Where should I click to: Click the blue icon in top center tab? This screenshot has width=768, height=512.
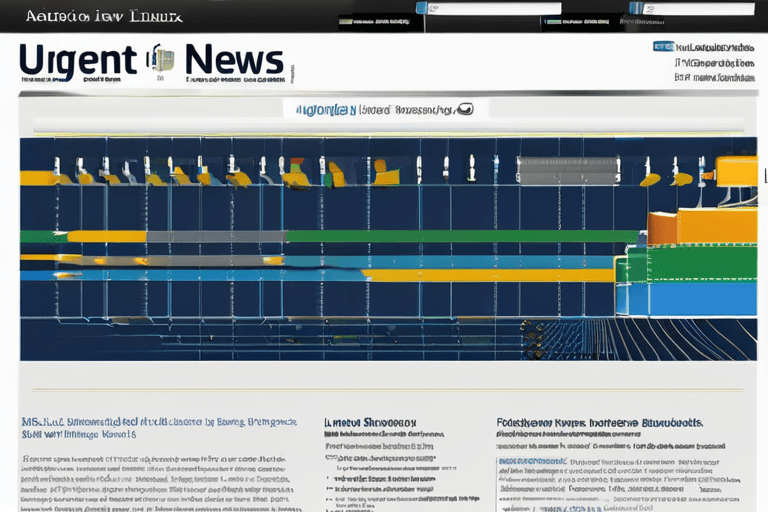pyautogui.click(x=421, y=8)
